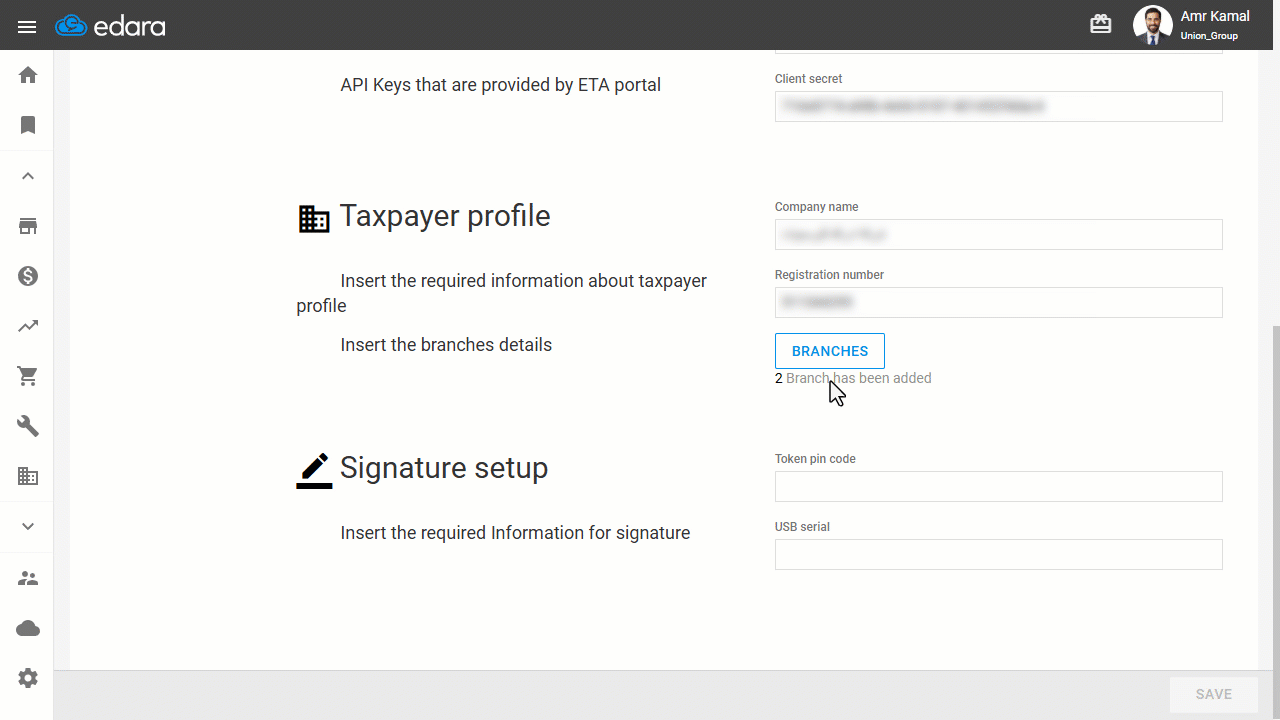Screen dimensions: 1280x720
Task: Open the bookmarks sidebar icon
Action: tap(28, 125)
